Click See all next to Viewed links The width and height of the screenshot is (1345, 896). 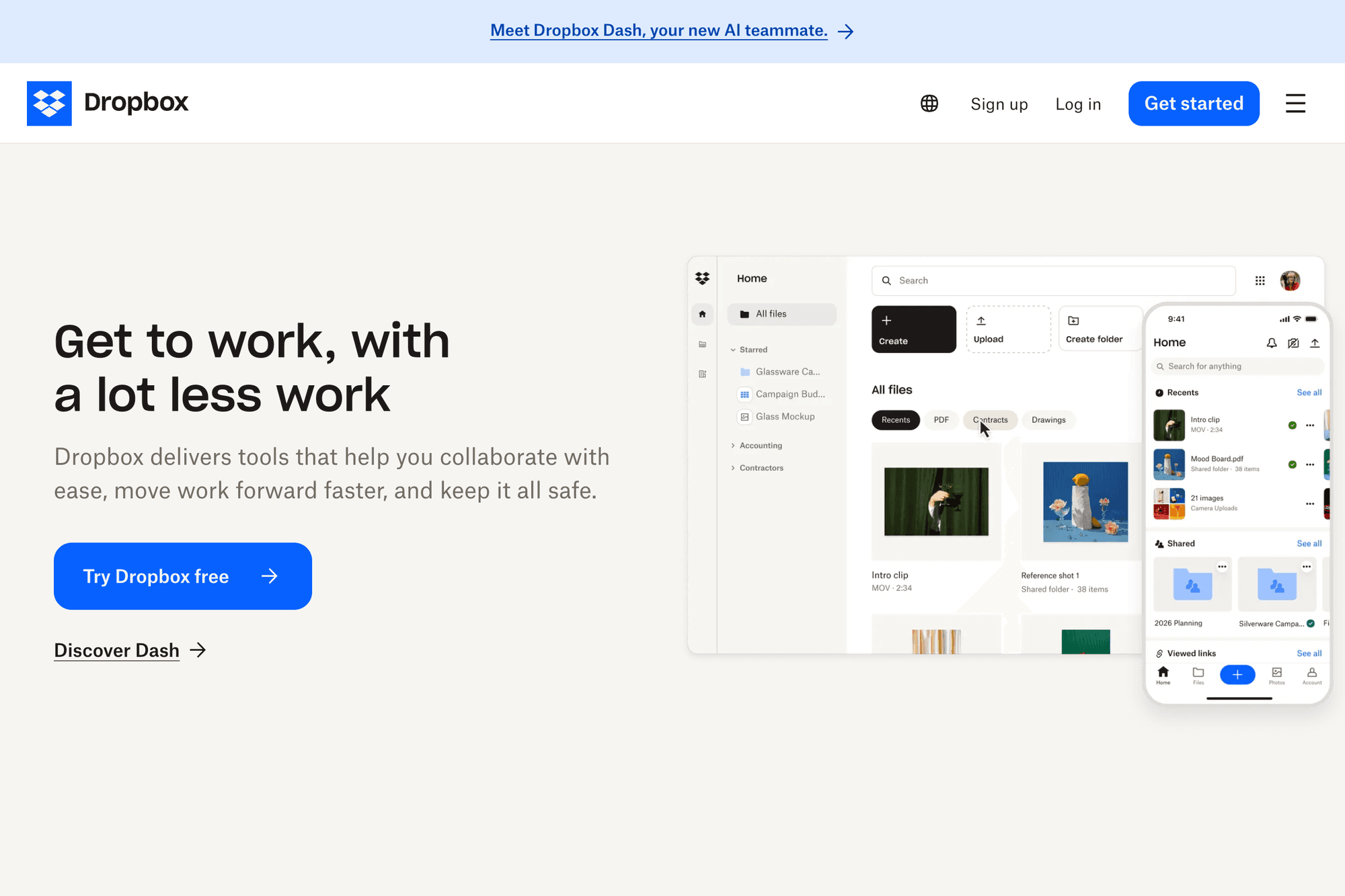pos(1309,653)
